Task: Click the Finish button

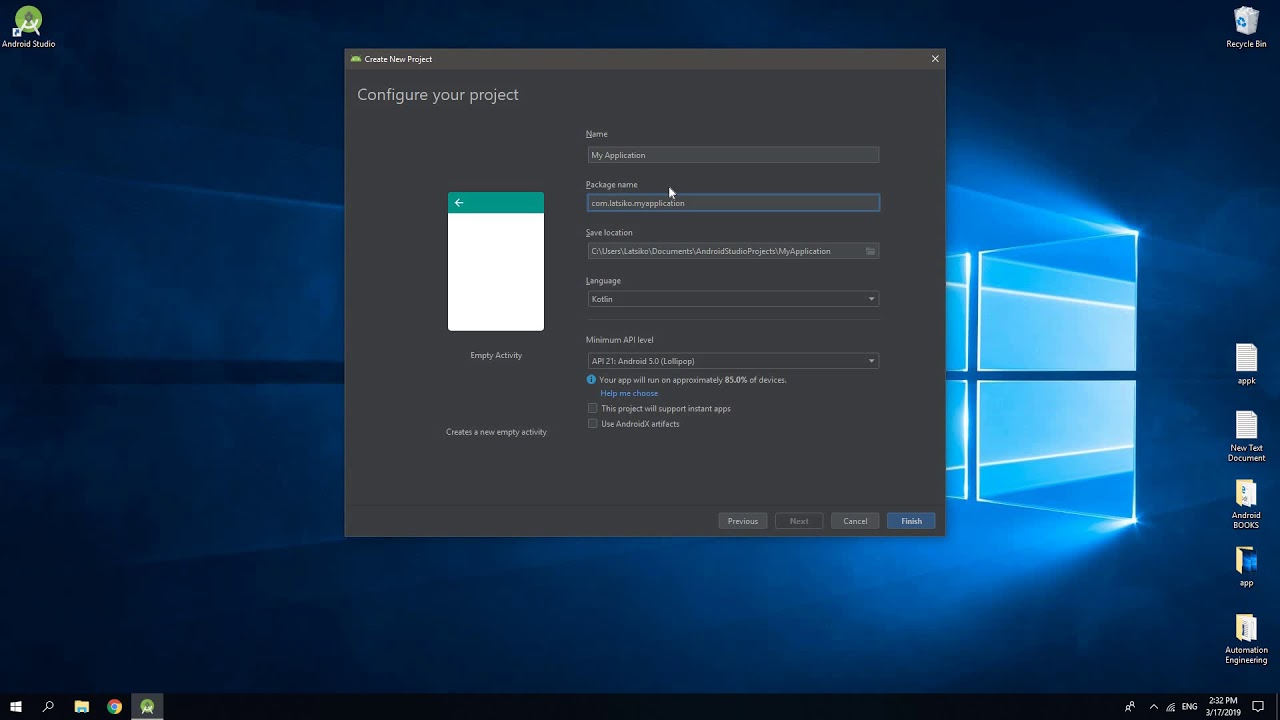Action: pyautogui.click(x=911, y=521)
